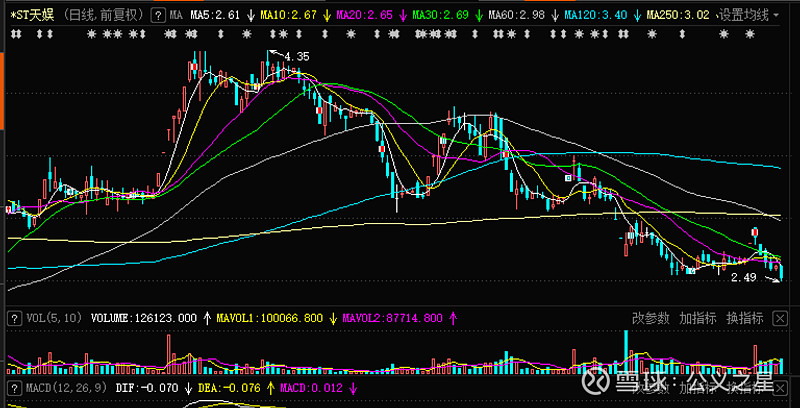Open the help icon next to MACD(12,26,9)
The image size is (800, 408).
point(14,388)
